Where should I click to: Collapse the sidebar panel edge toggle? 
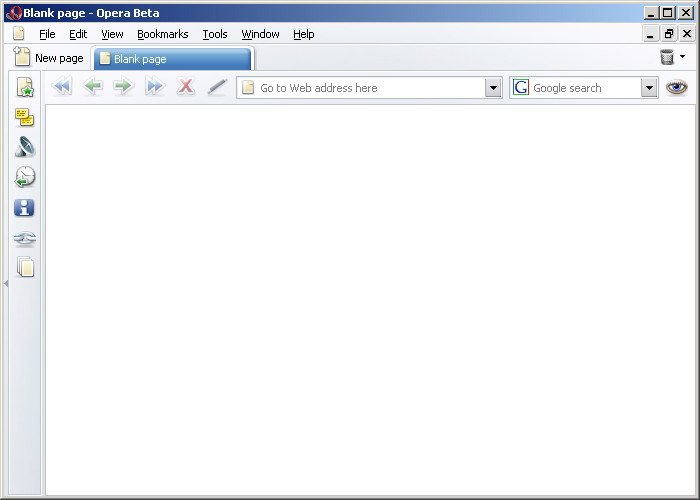pos(5,284)
